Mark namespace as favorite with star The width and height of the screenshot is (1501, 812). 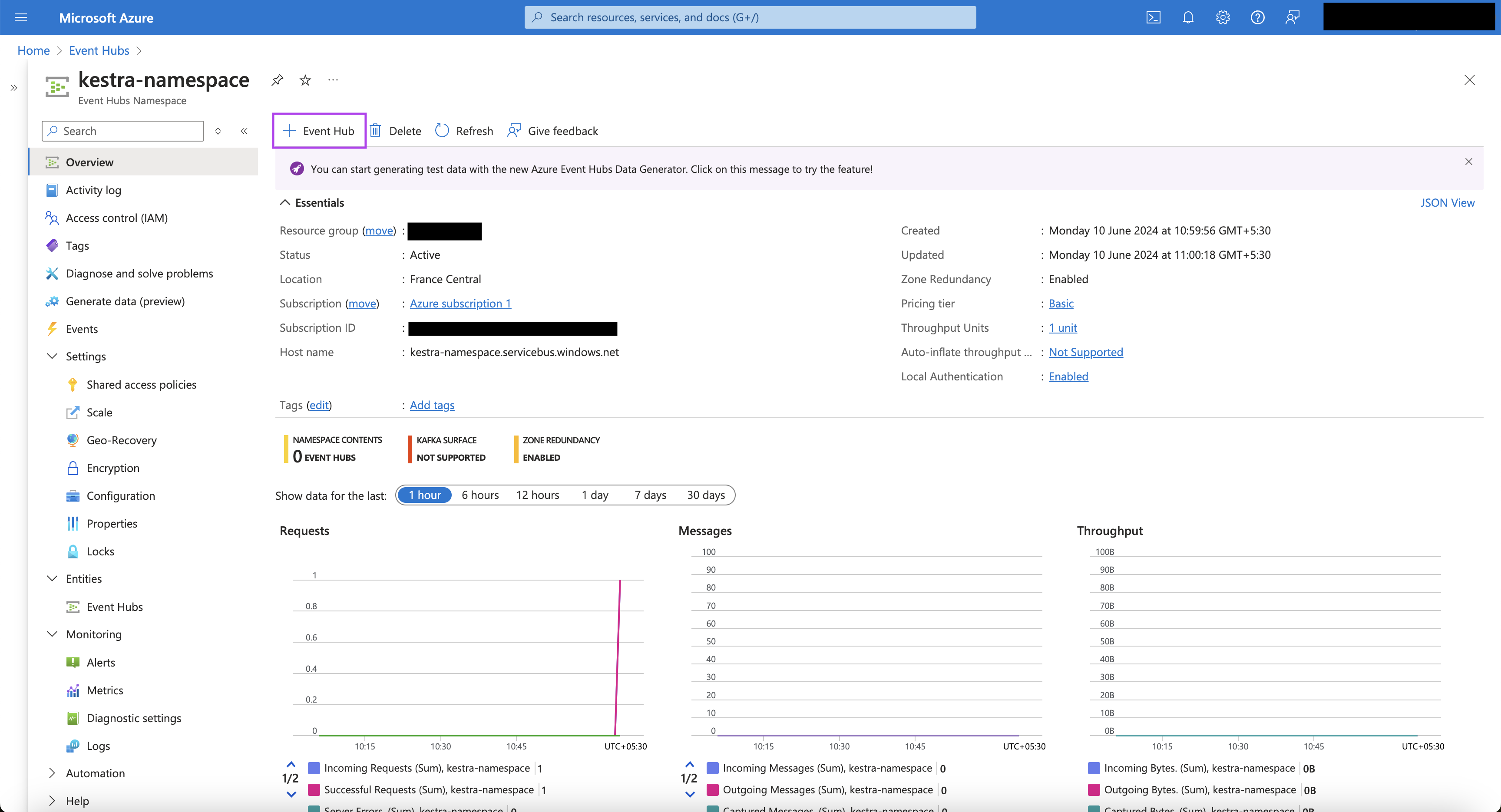305,80
